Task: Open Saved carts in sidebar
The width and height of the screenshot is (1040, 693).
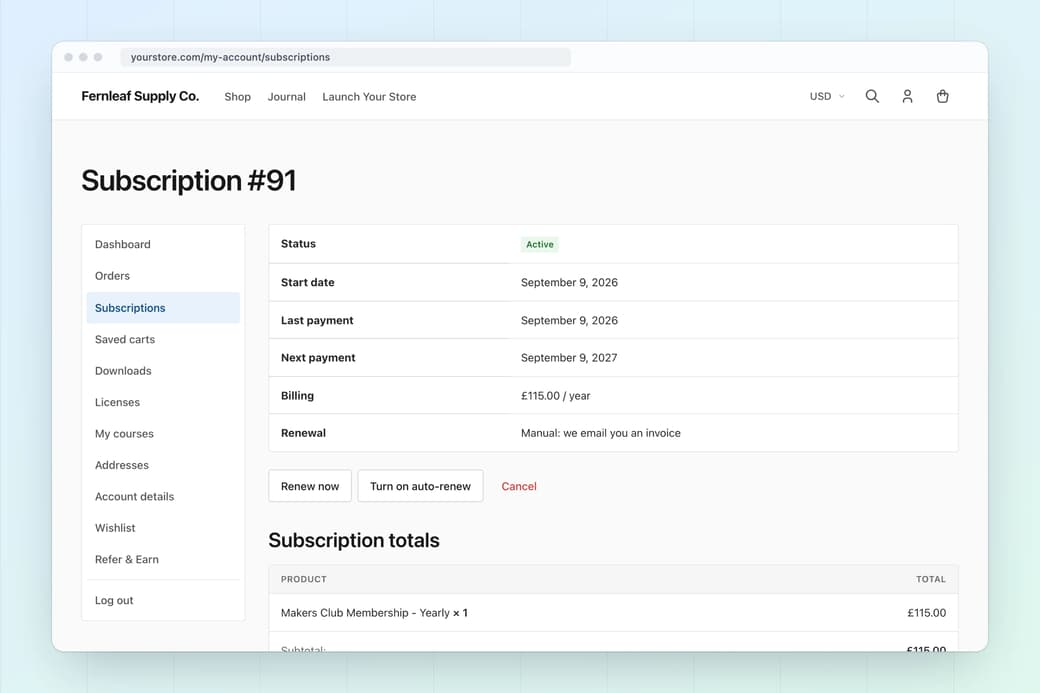Action: tap(163, 339)
